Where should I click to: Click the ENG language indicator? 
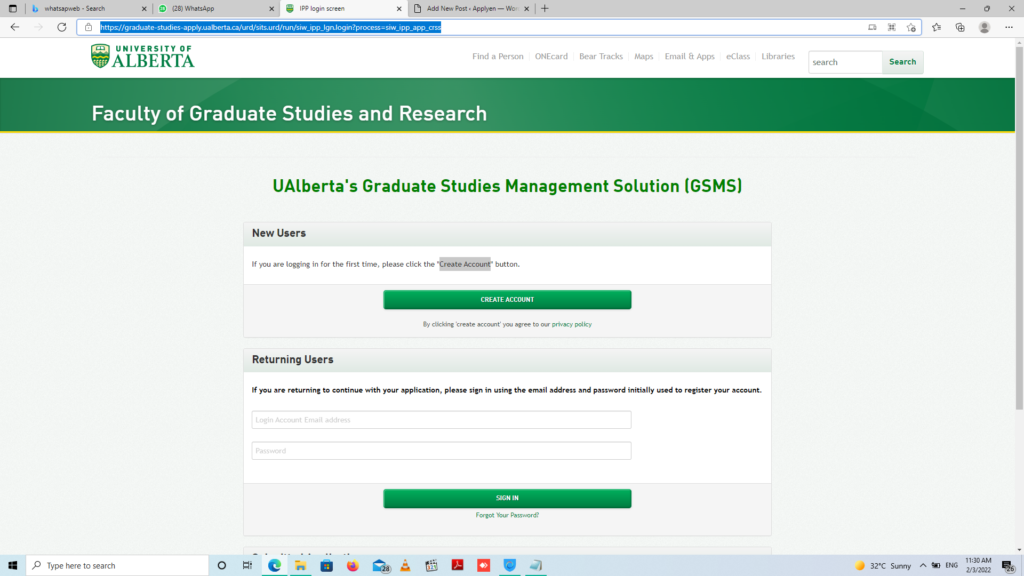(x=952, y=566)
